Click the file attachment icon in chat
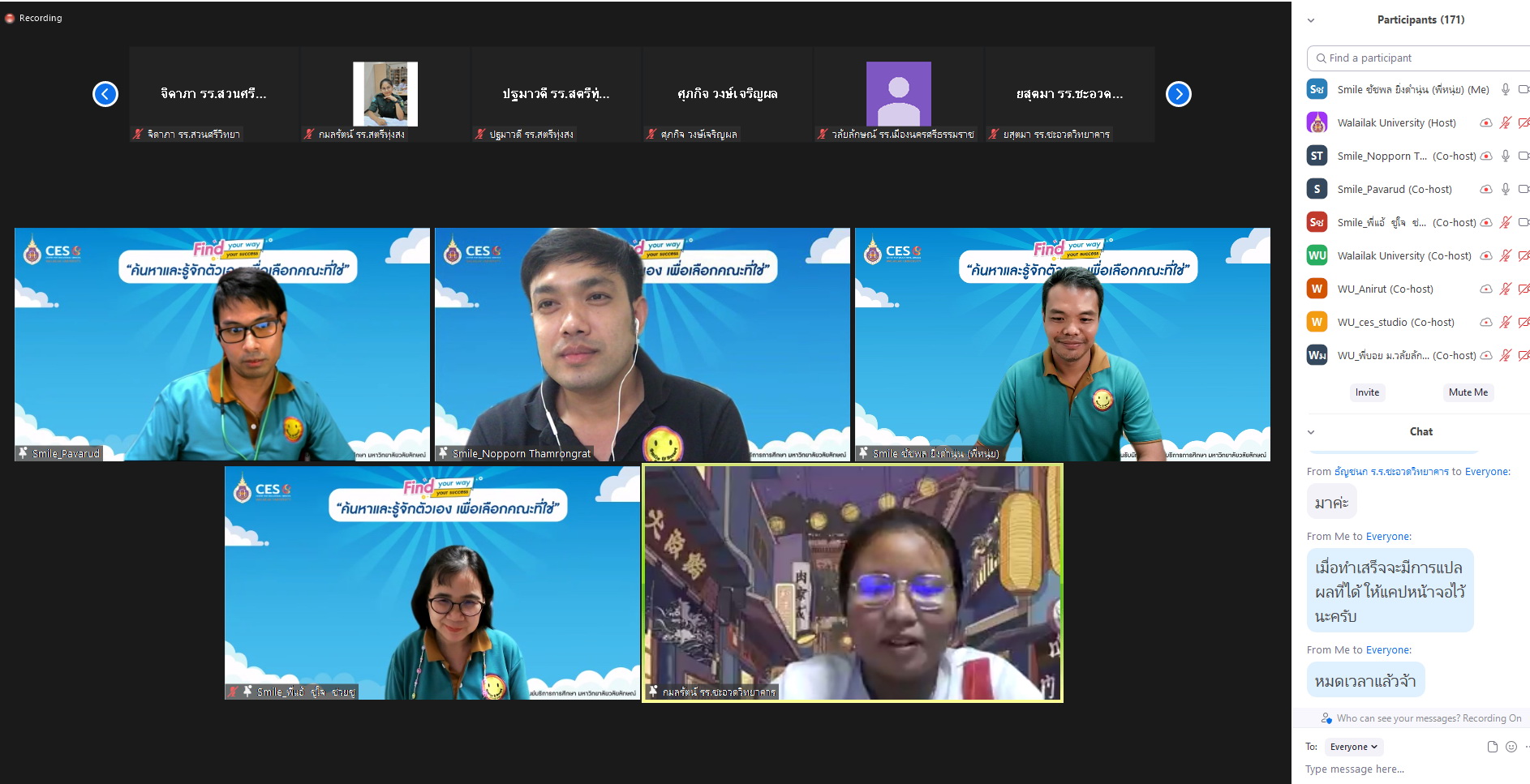This screenshot has height=784, width=1530. coord(1492,747)
